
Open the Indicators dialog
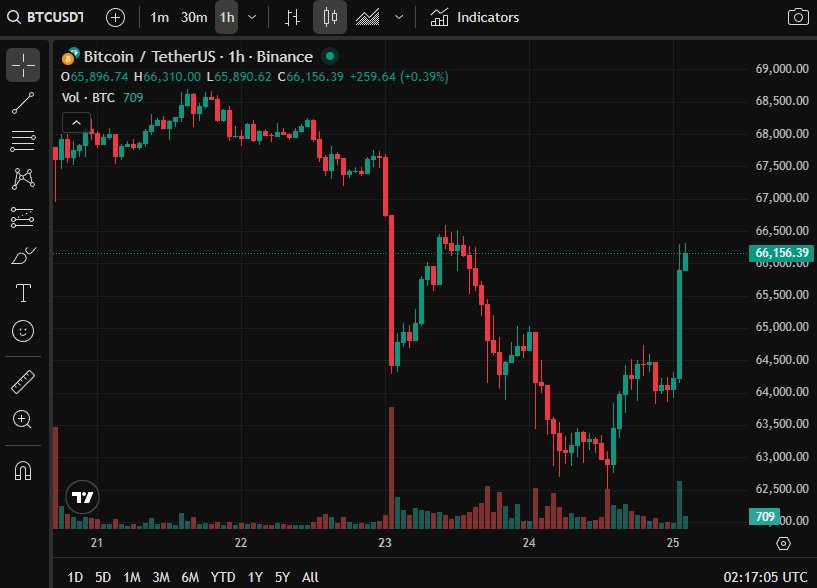(475, 17)
